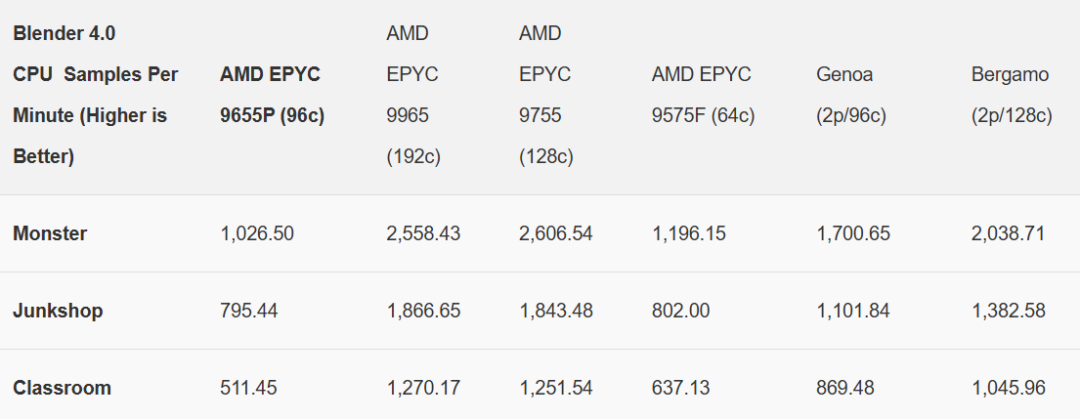Select Junkshop value 1,382.58
1080x419 pixels.
pyautogui.click(x=1008, y=311)
